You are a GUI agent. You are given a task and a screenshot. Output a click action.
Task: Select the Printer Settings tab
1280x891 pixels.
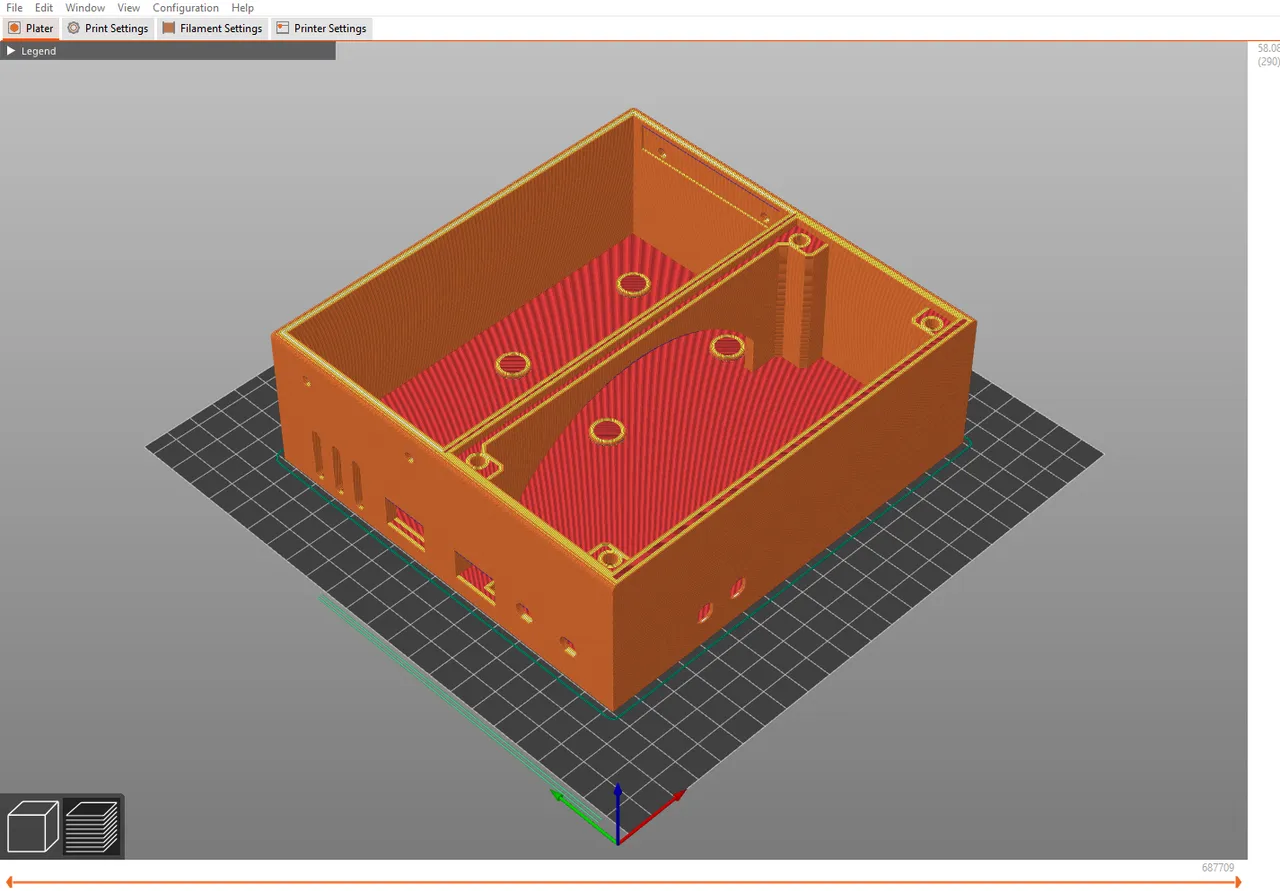(321, 28)
